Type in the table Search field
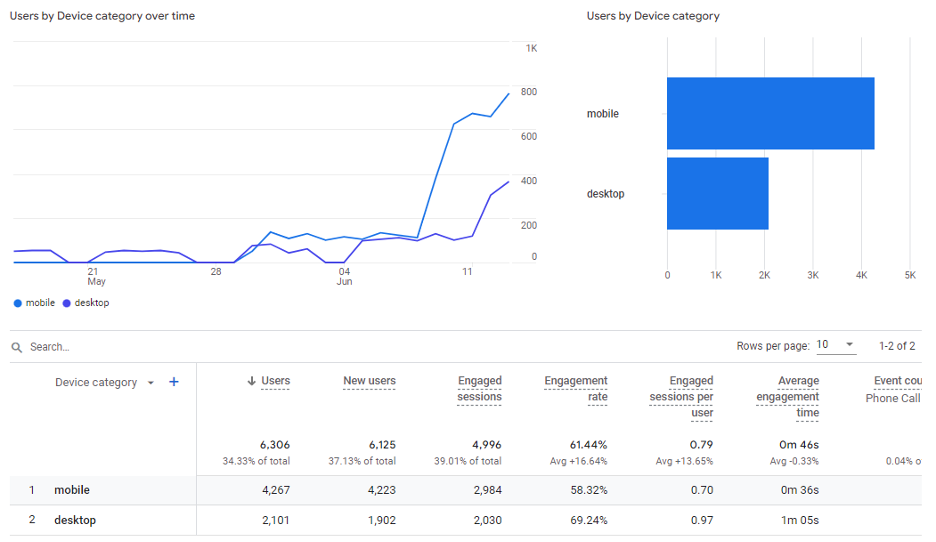This screenshot has height=542, width=936. (x=200, y=347)
